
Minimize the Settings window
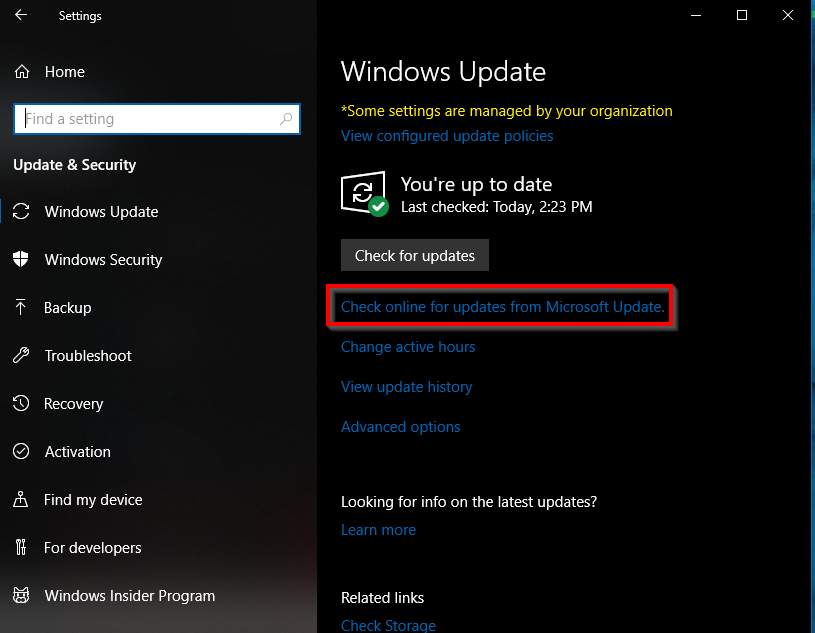[x=696, y=15]
